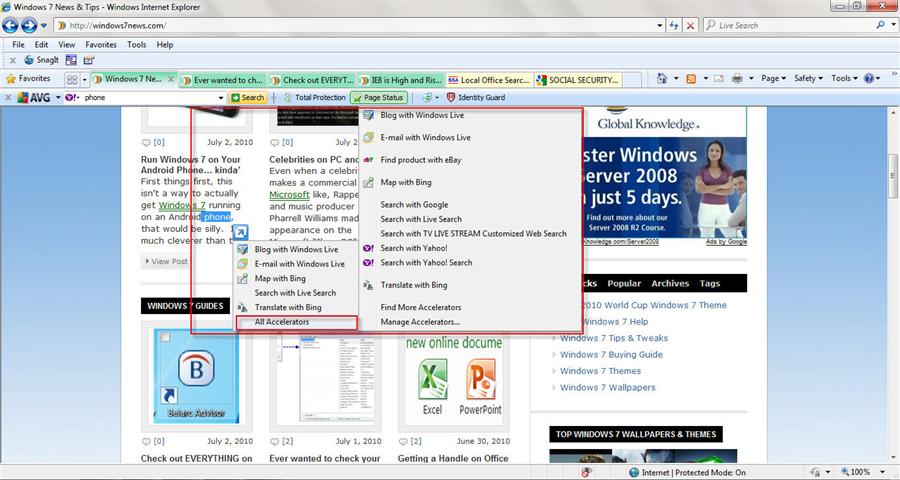The width and height of the screenshot is (900, 480).
Task: Click the Home icon in command bar
Action: tap(662, 79)
